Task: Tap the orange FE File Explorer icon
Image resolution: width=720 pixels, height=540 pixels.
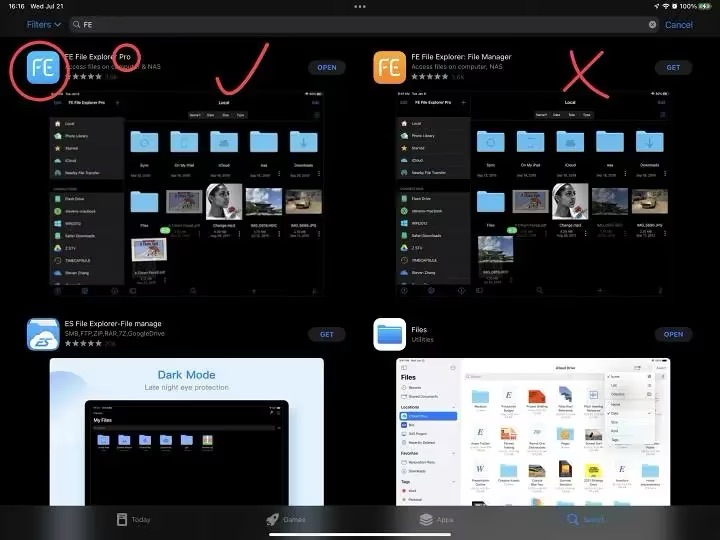Action: coord(390,68)
